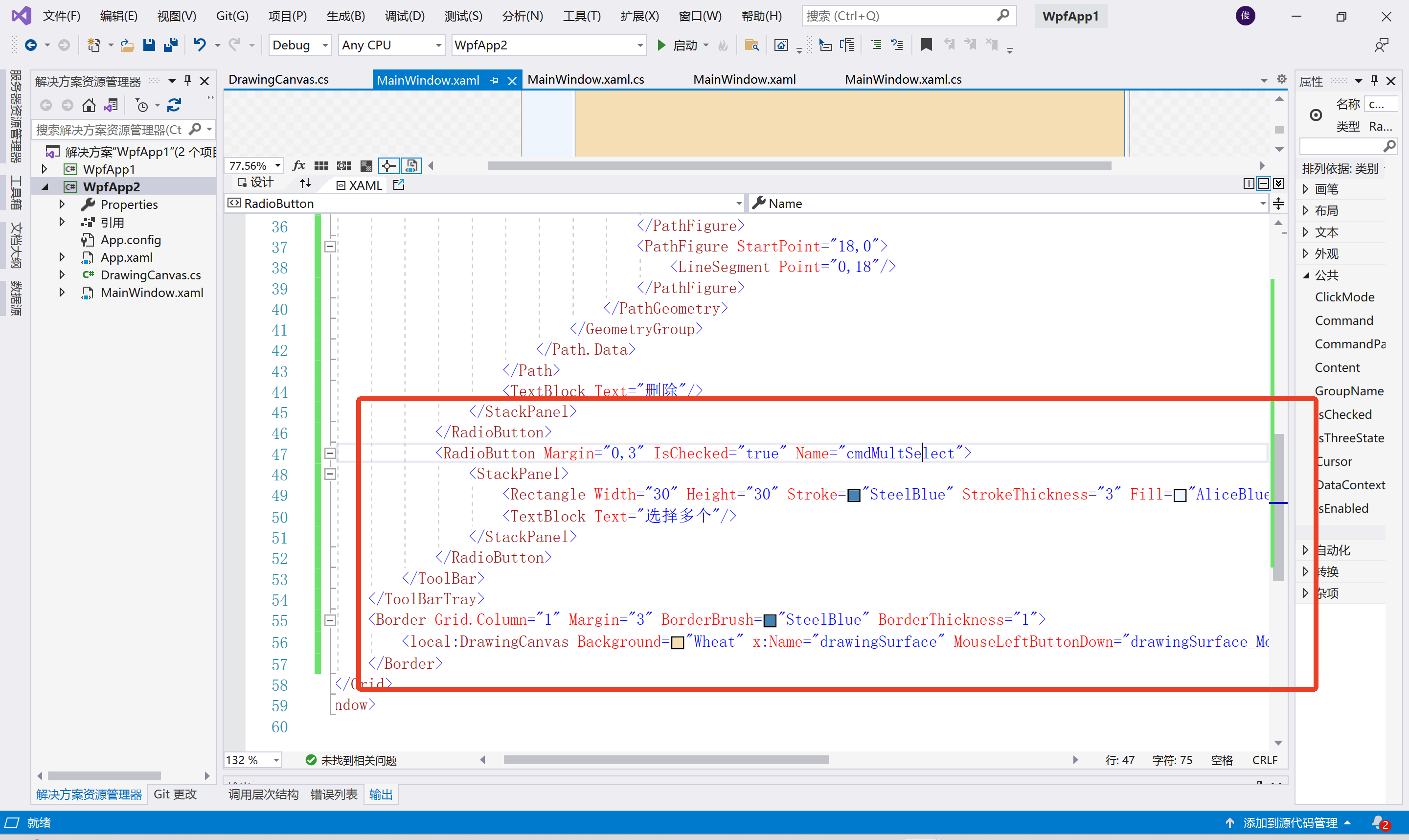Expand the WpfApp1 project node
The height and width of the screenshot is (840, 1409).
pos(44,169)
